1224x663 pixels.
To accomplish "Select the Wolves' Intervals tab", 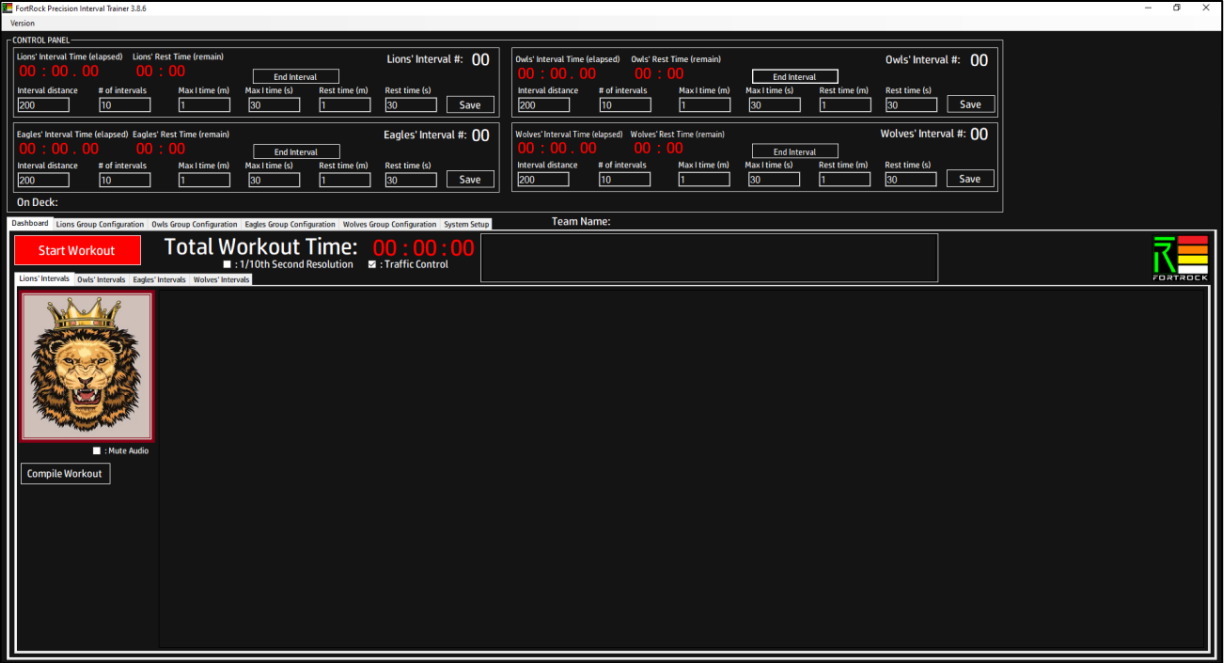I will coord(221,280).
